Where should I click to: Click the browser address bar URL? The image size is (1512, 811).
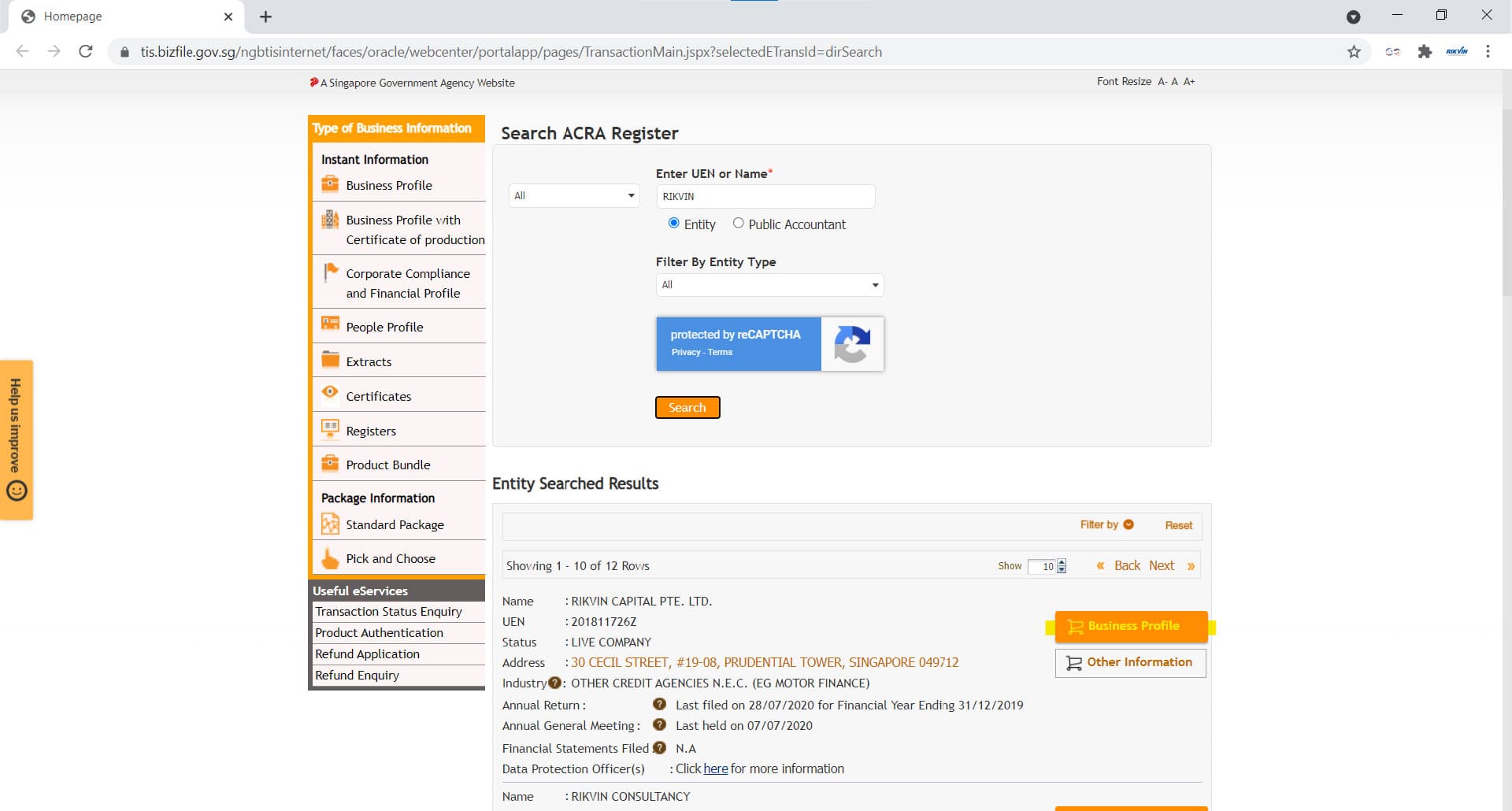coord(511,52)
